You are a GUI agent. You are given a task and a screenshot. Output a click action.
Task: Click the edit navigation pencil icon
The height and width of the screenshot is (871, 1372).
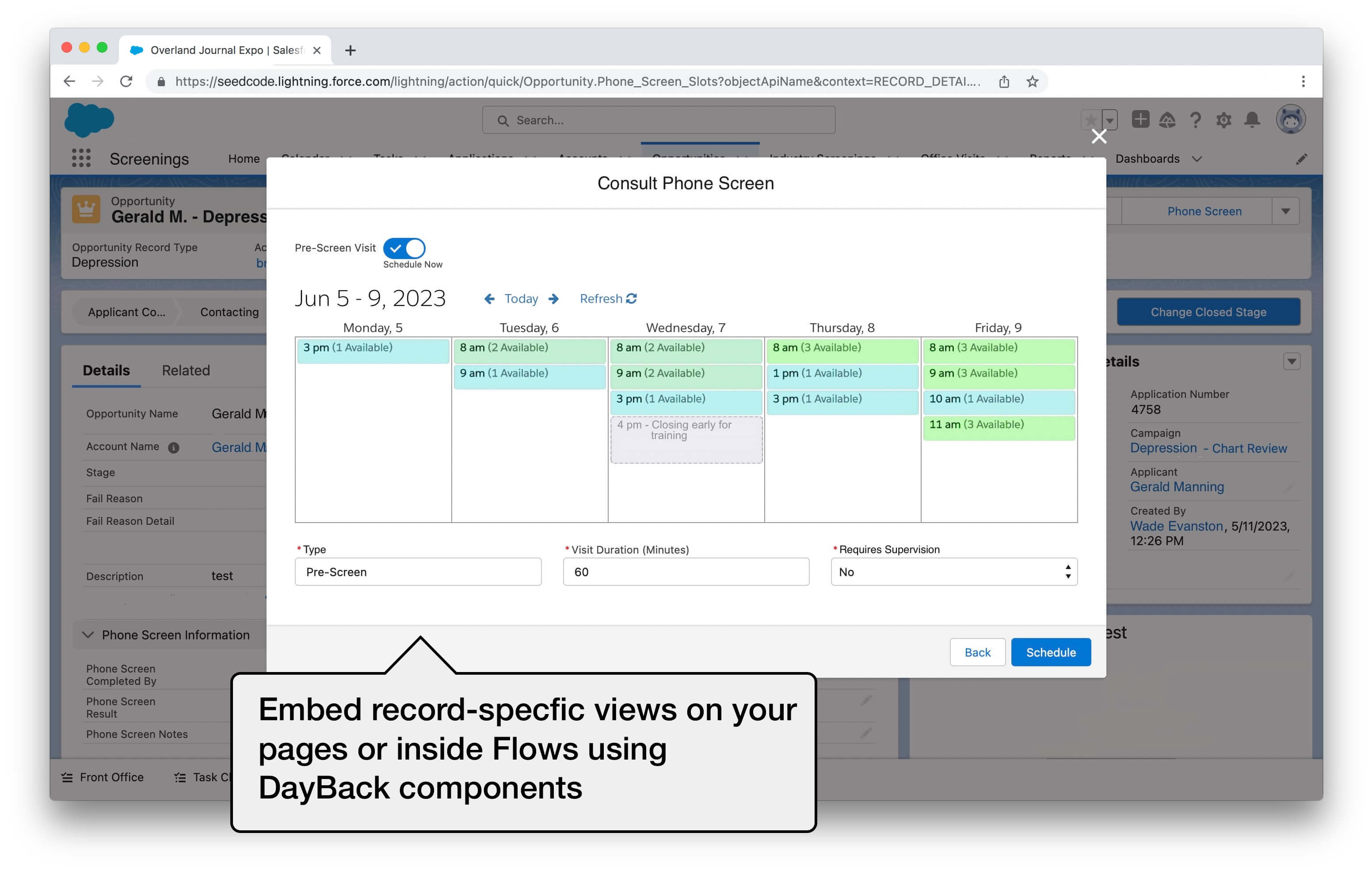[1301, 159]
